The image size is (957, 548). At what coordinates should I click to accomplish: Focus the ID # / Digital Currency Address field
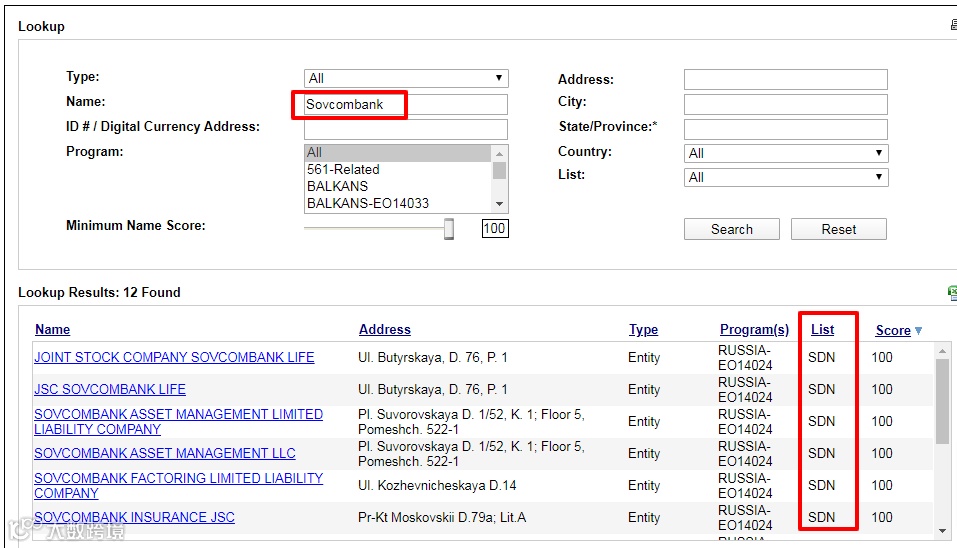406,129
